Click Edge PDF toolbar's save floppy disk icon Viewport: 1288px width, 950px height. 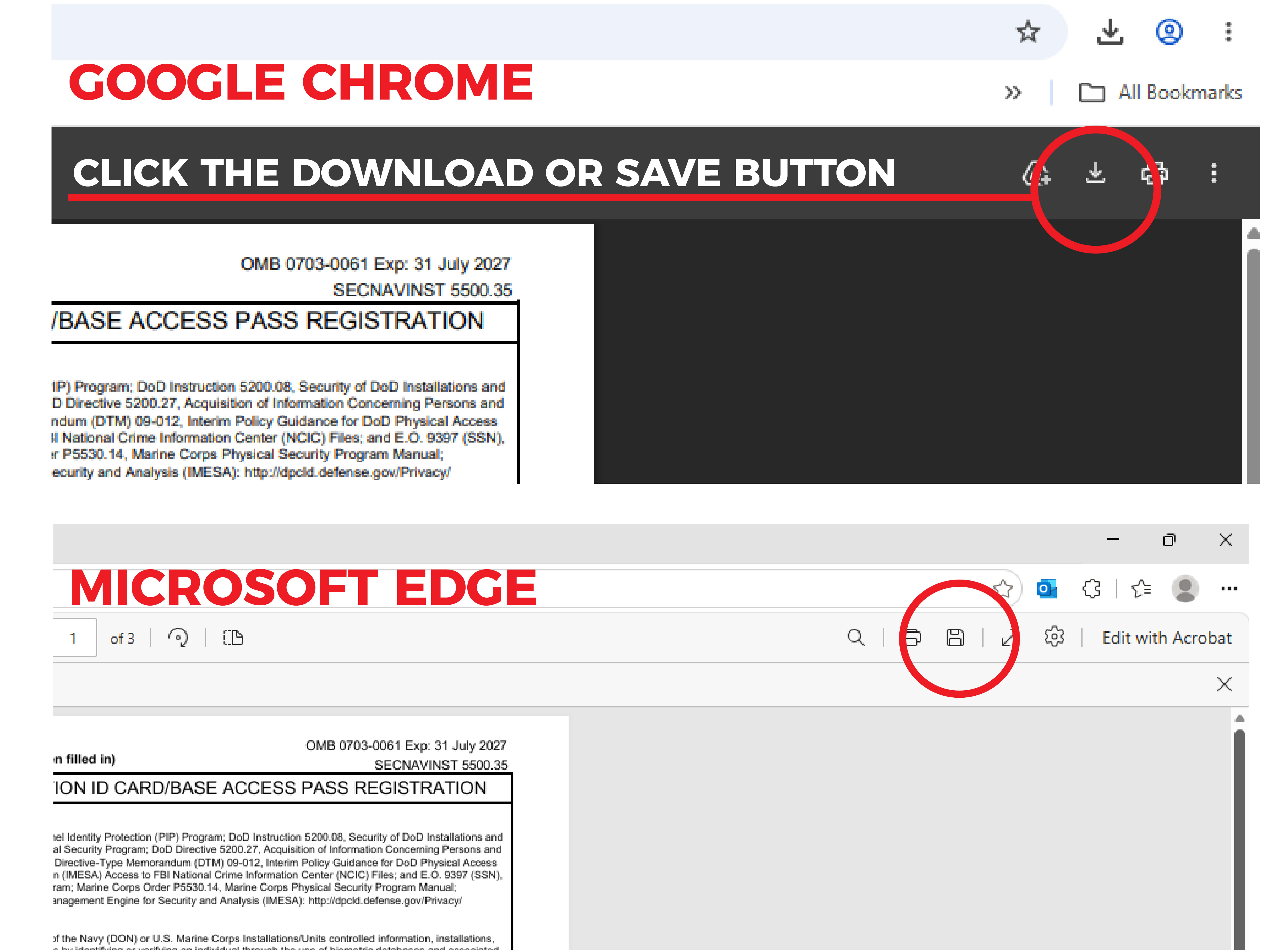[955, 638]
